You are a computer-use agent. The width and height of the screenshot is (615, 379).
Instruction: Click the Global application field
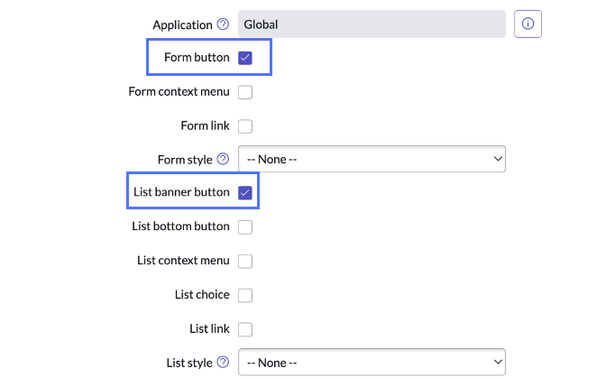click(x=372, y=24)
